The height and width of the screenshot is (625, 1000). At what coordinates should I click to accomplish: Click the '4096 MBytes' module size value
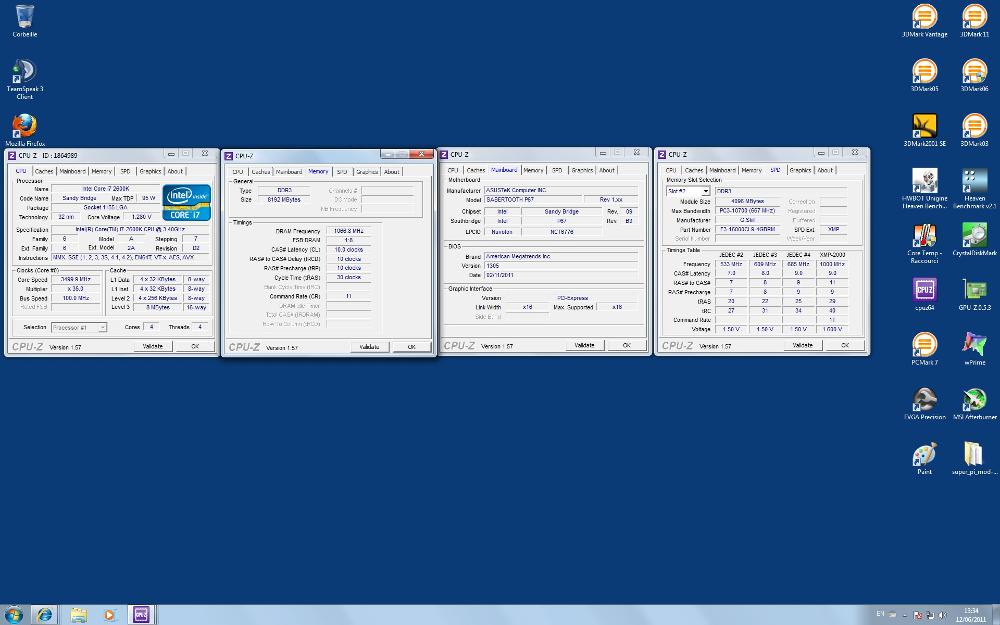(x=747, y=202)
